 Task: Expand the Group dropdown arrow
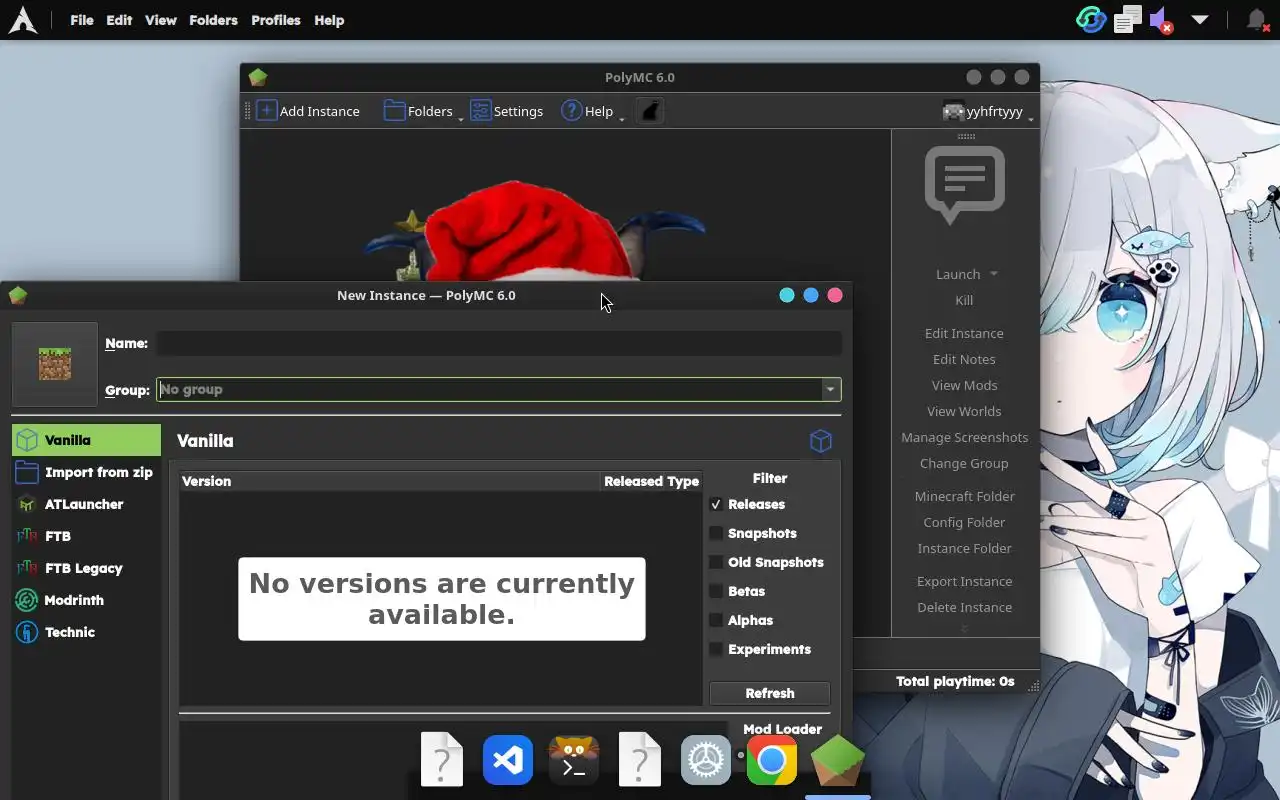click(830, 389)
